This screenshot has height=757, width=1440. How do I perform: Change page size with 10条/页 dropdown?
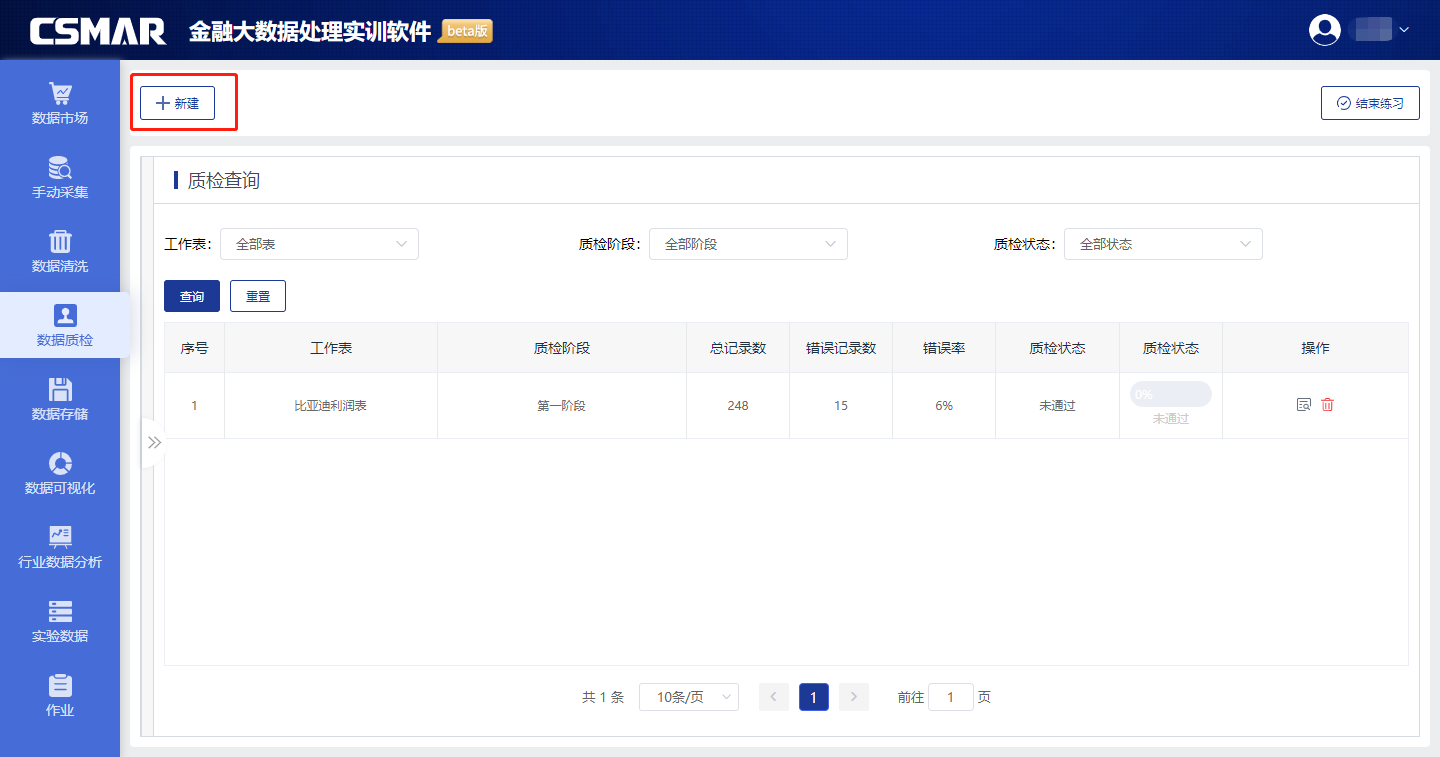click(688, 697)
